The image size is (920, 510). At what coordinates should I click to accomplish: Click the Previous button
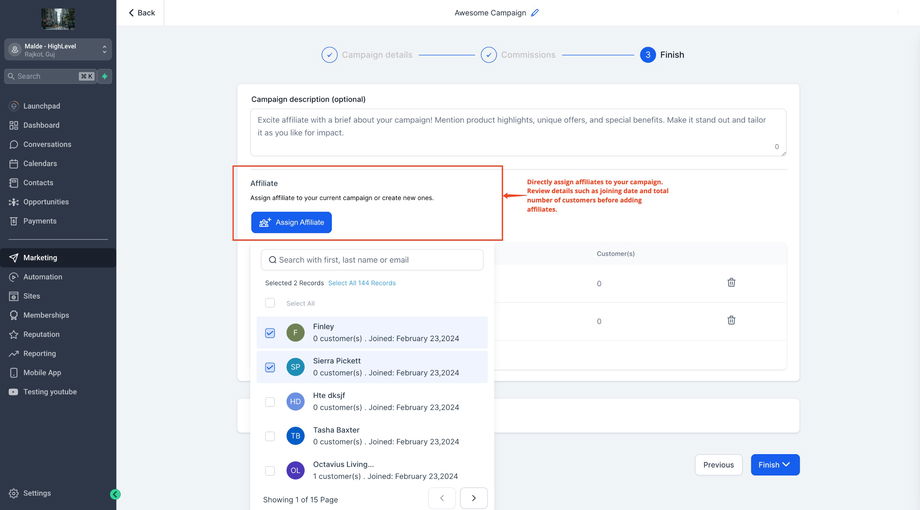(718, 465)
